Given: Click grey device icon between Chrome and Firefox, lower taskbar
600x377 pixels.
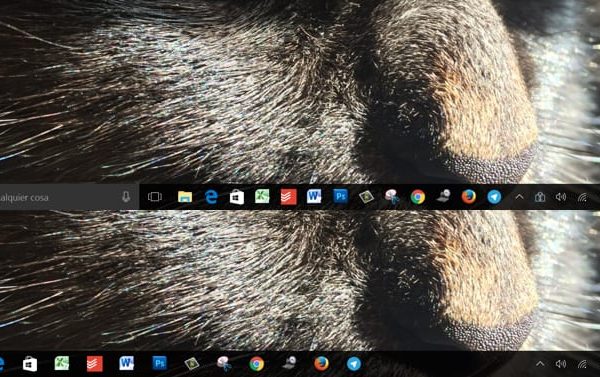Looking at the screenshot, I should 290,363.
